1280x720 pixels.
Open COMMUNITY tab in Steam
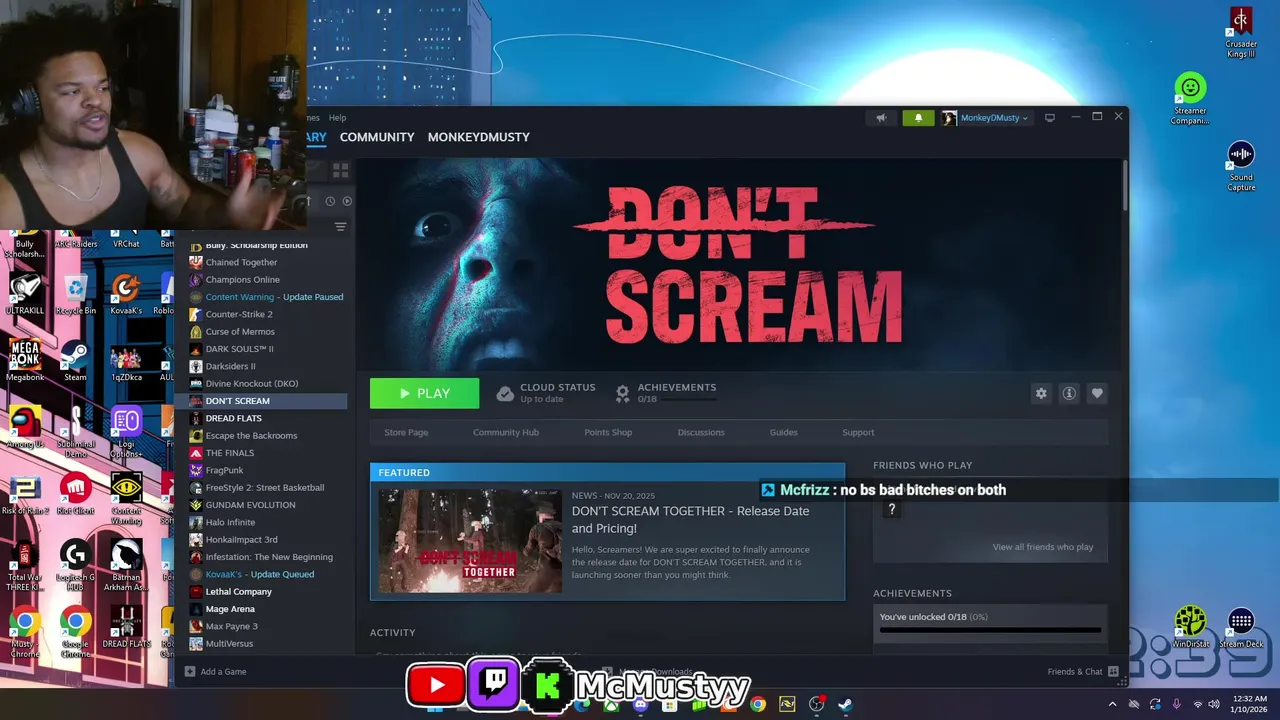[x=377, y=137]
